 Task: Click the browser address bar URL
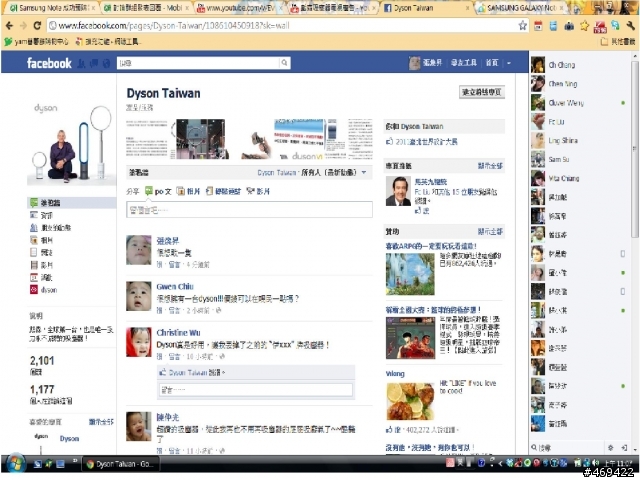coord(174,26)
